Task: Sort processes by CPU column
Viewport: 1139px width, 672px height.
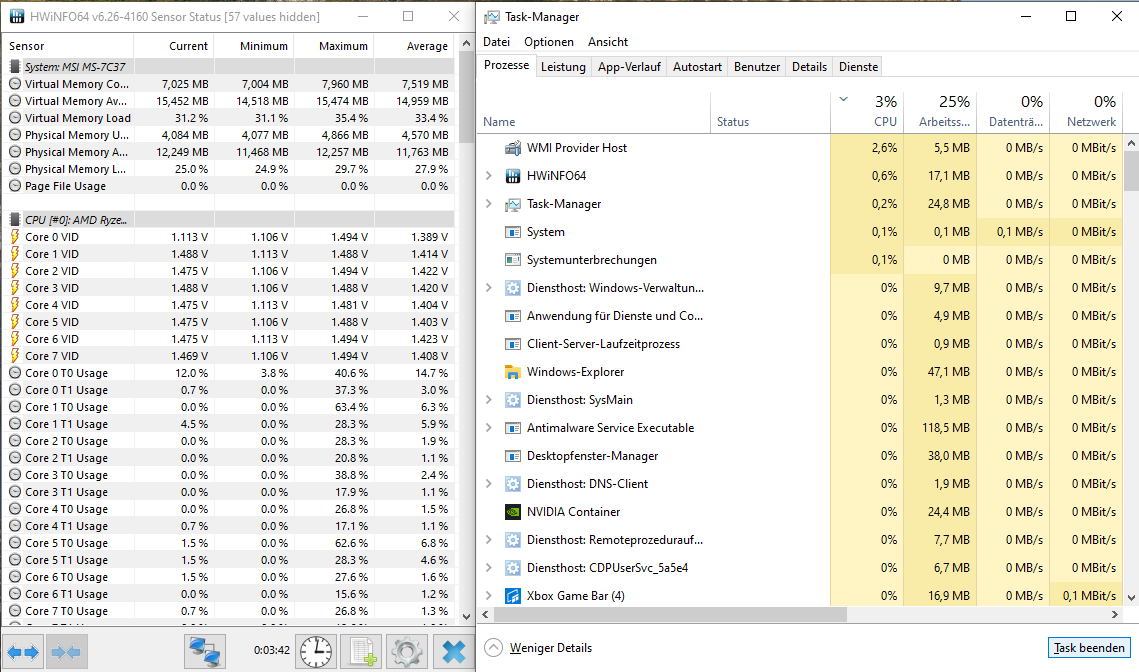Action: (867, 112)
